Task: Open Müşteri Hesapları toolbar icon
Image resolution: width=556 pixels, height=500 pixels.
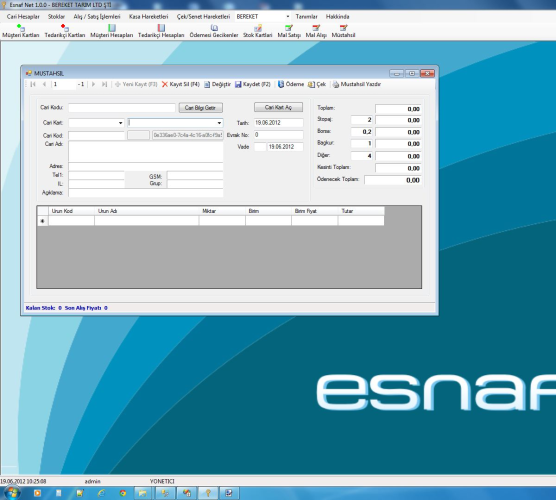Action: (x=111, y=31)
